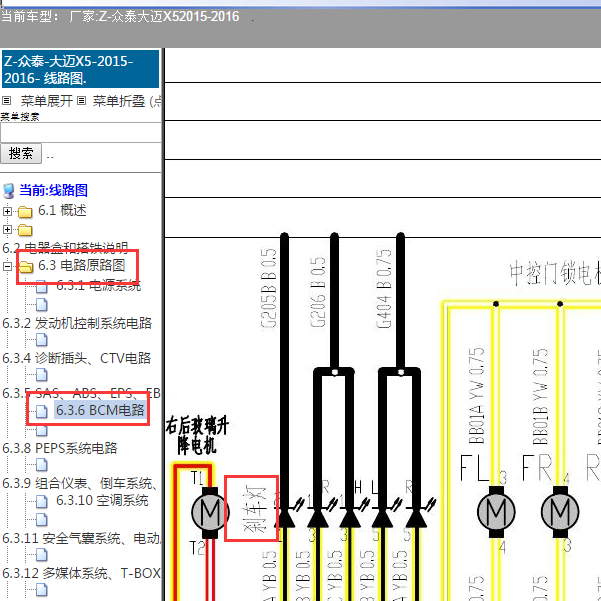The height and width of the screenshot is (601, 601).
Task: Click the G404 B 0.75 wire label
Action: (384, 288)
